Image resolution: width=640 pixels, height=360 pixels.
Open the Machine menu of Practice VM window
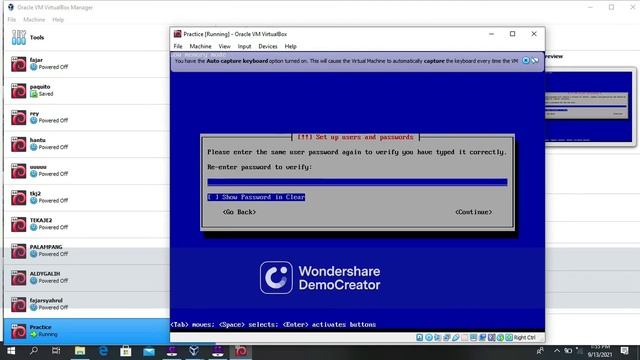tap(200, 47)
